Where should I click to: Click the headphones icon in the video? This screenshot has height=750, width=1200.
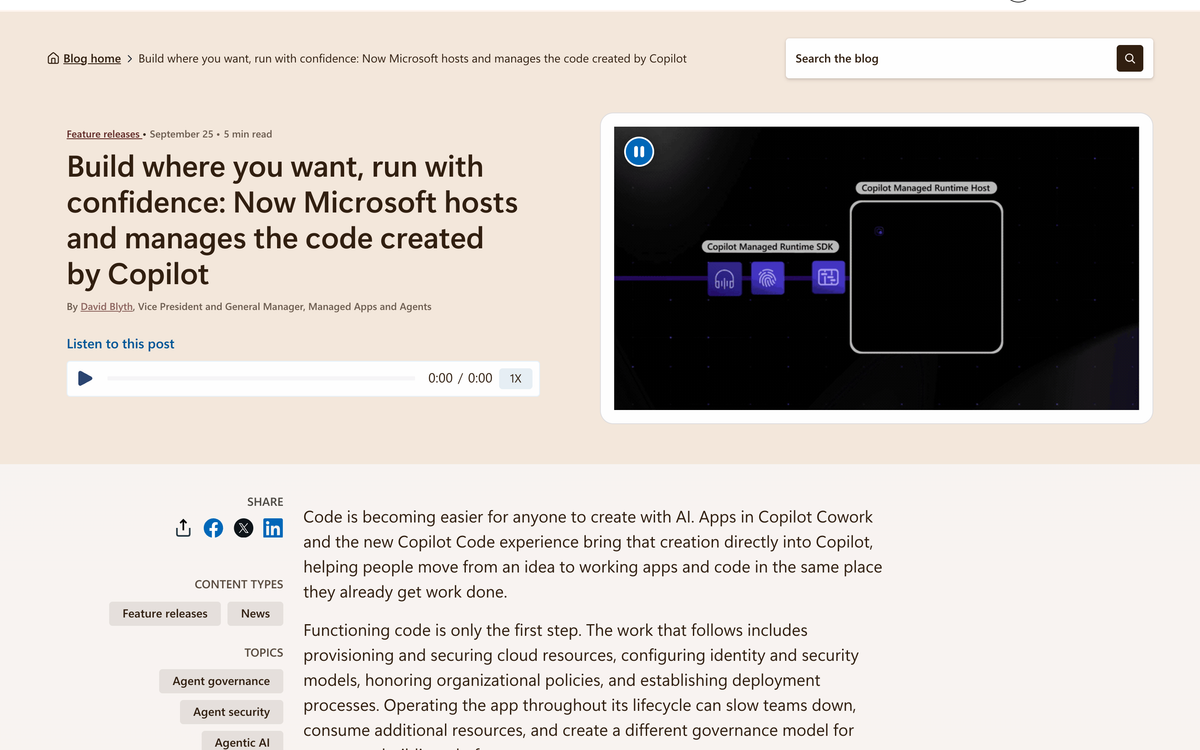point(725,279)
